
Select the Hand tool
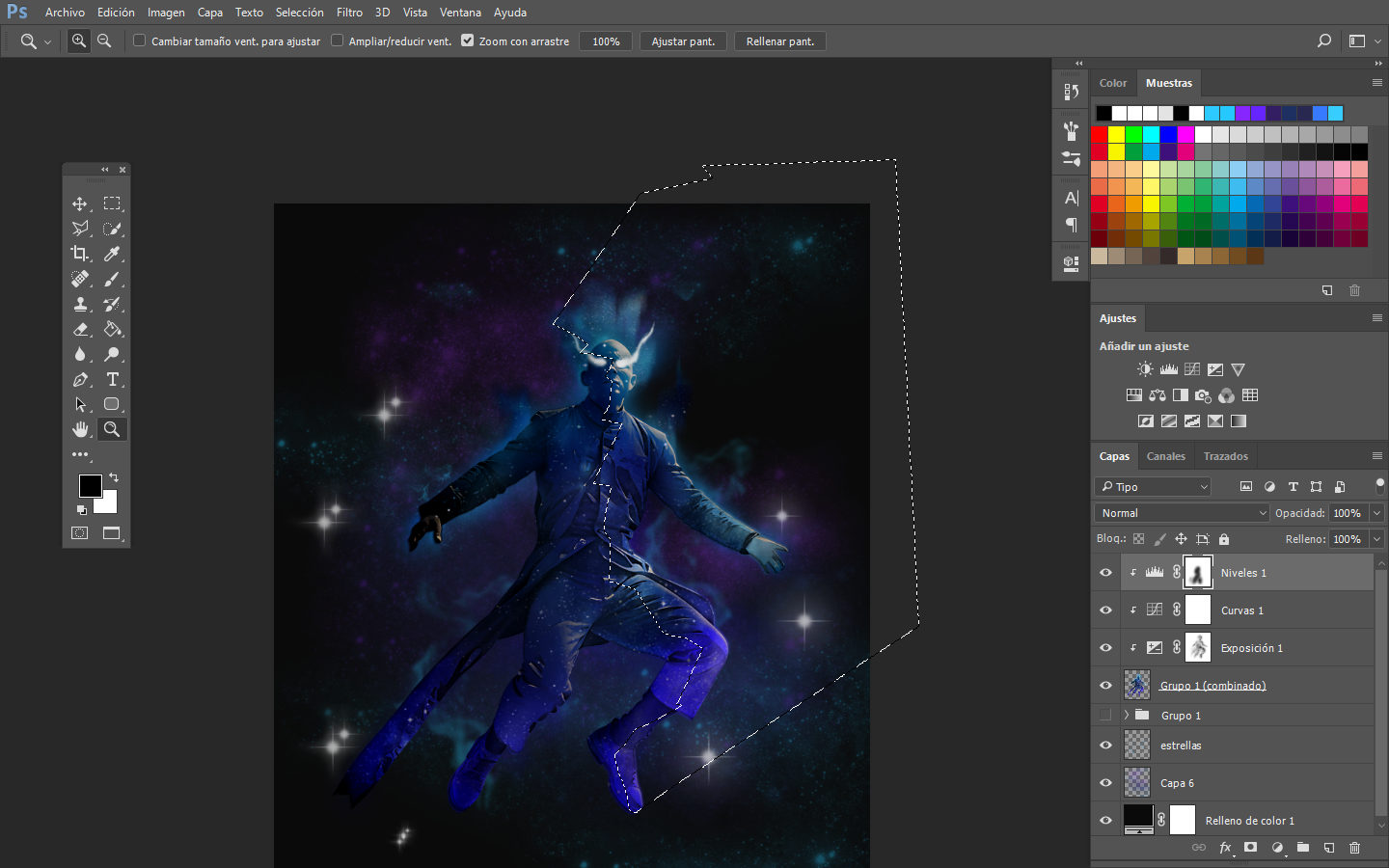pyautogui.click(x=80, y=429)
